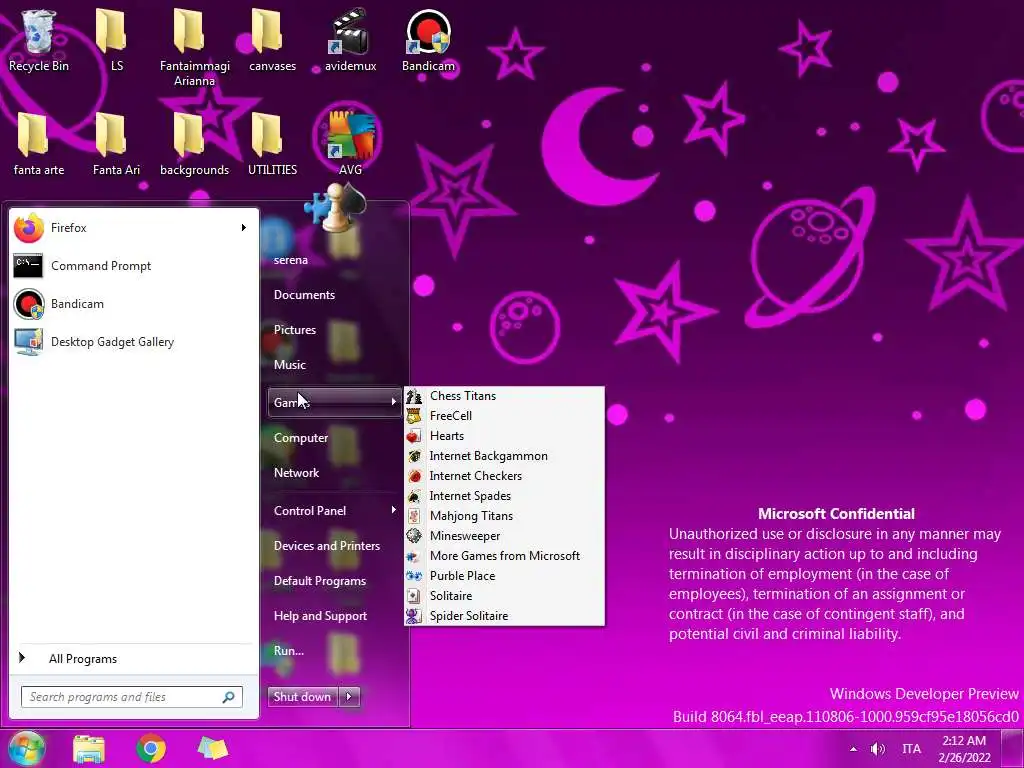The height and width of the screenshot is (768, 1024).
Task: Click the FreeCell icon
Action: point(414,416)
